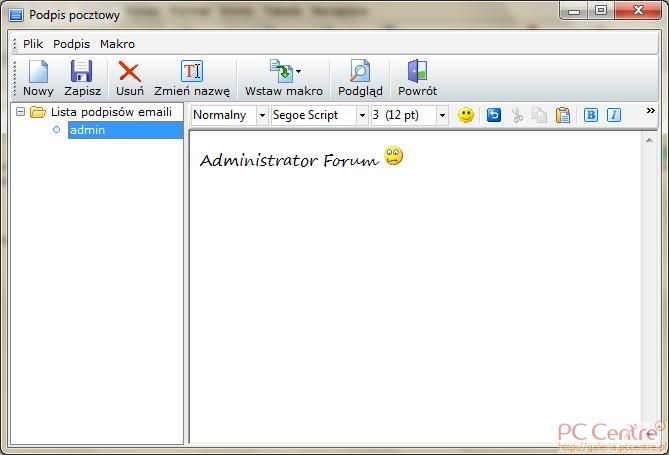The image size is (669, 455).
Task: Click the Nowy (new signature) icon
Action: pyautogui.click(x=38, y=71)
